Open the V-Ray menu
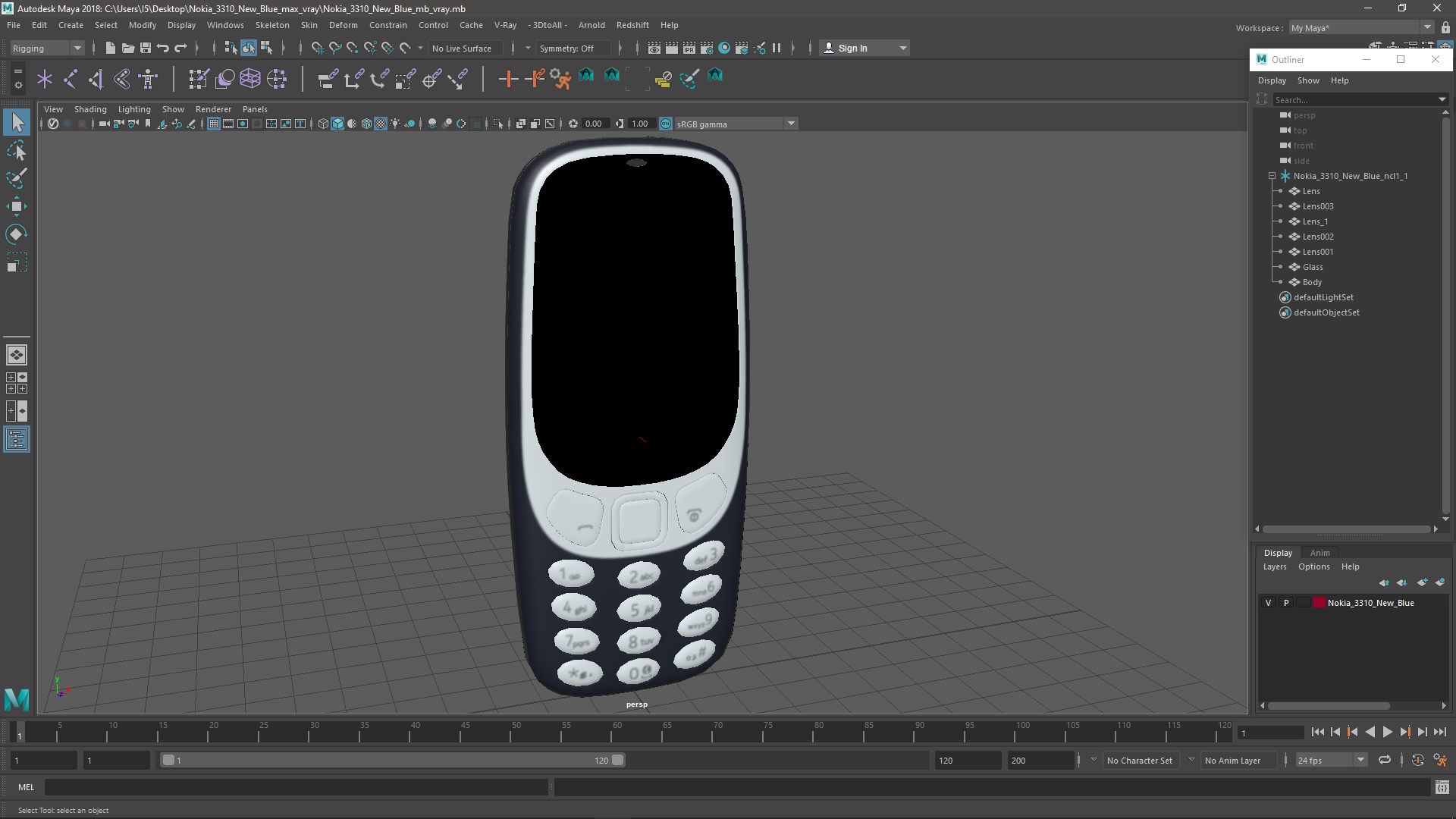Viewport: 1456px width, 819px height. point(505,25)
